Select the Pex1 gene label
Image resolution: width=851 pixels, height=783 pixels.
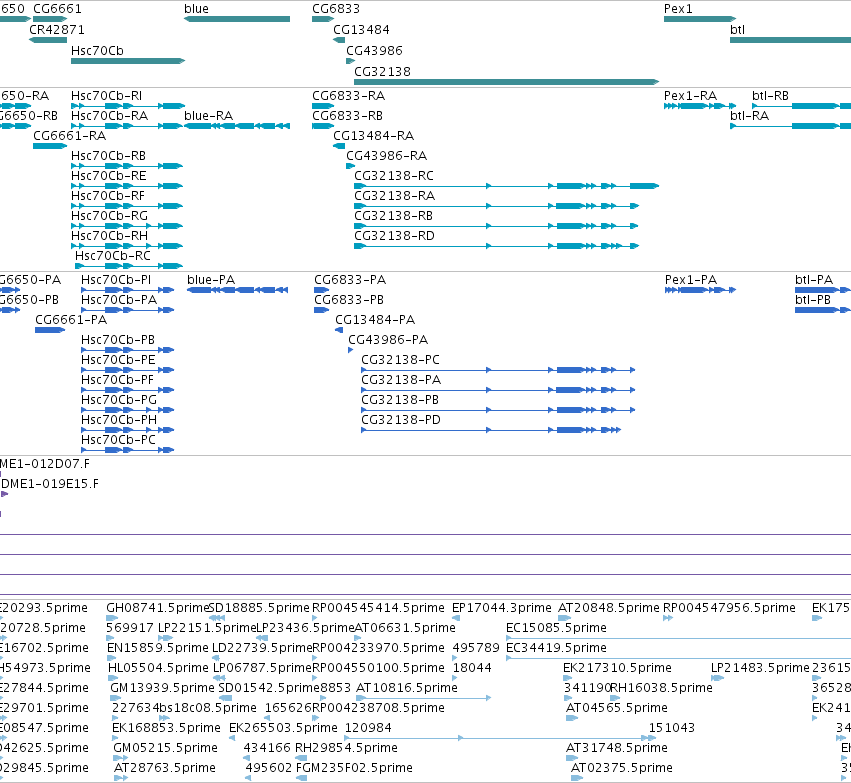(678, 9)
